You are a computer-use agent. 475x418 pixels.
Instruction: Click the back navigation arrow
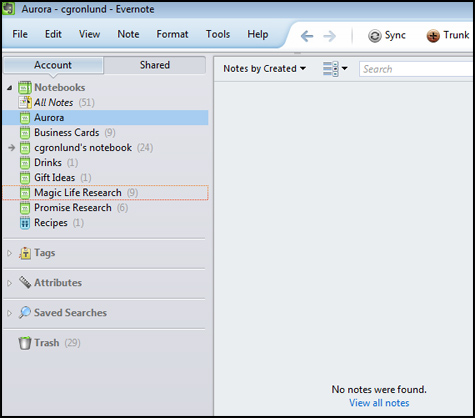click(307, 36)
